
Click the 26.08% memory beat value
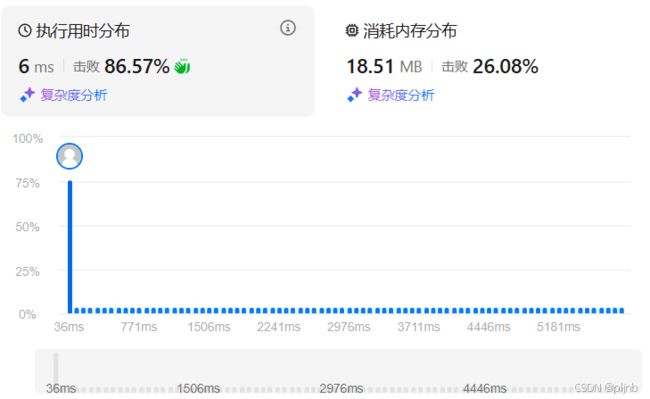(505, 66)
